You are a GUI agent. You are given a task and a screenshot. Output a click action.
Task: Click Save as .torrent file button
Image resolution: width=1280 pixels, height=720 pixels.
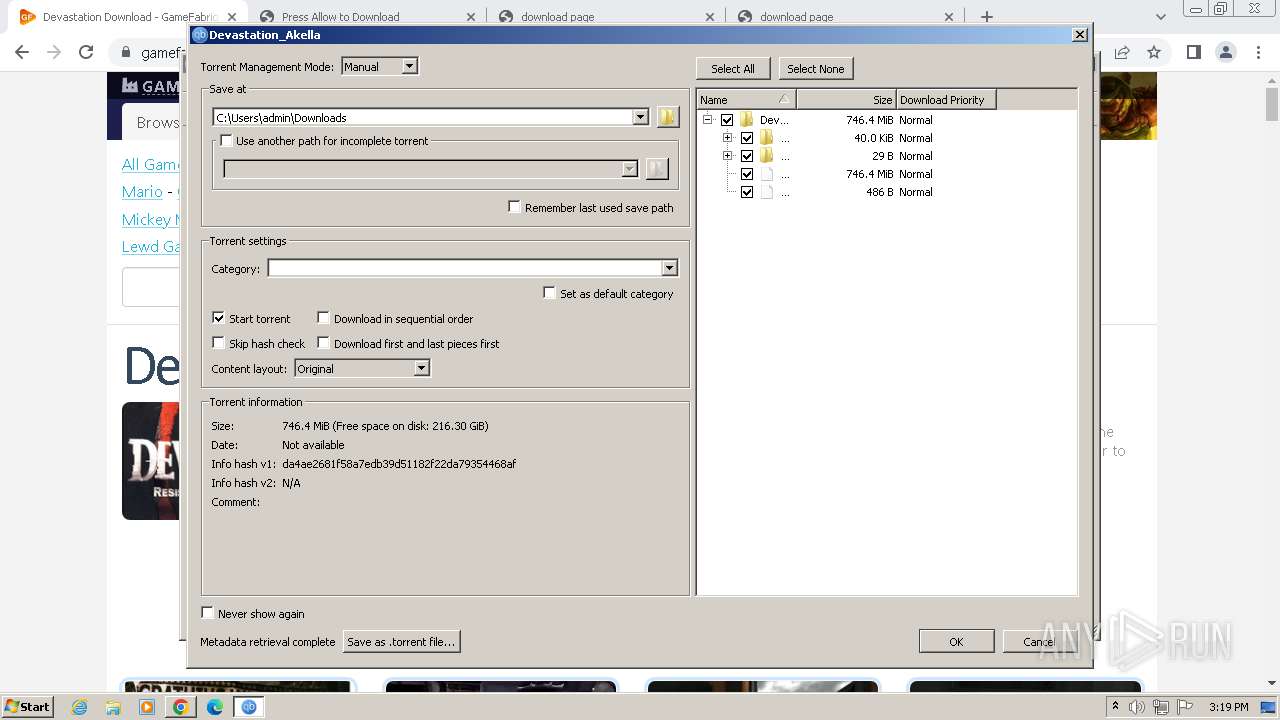[x=401, y=641]
